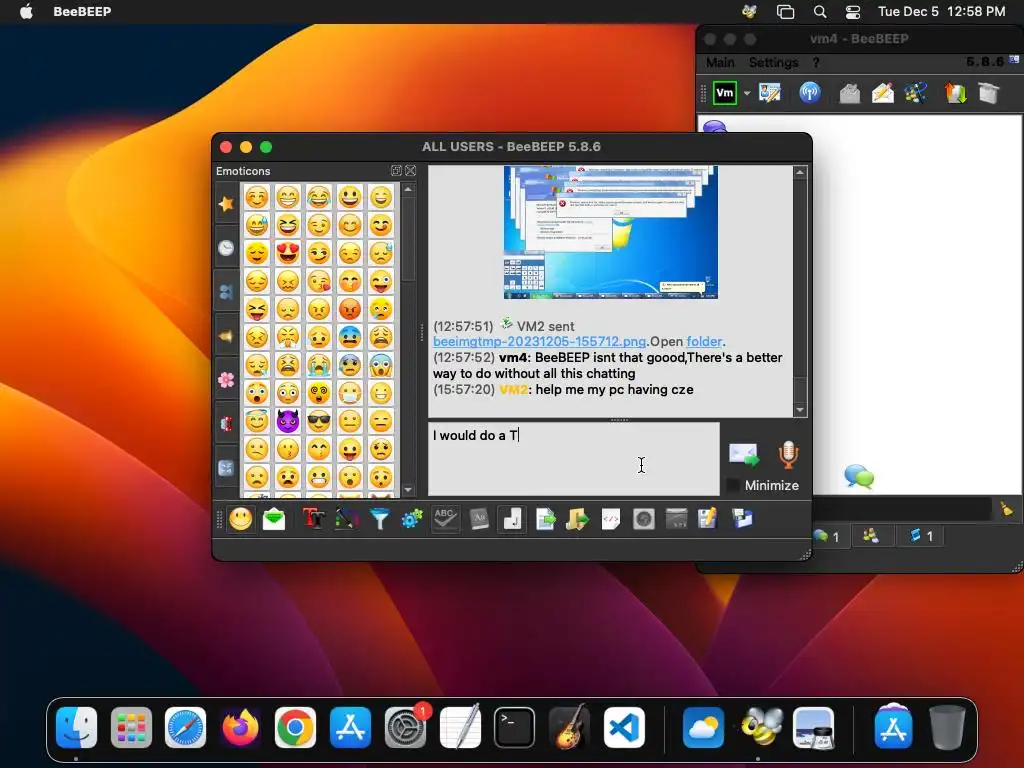Screen dimensions: 1024x768
Task: Open the ? help menu in vm4 window
Action: click(816, 63)
